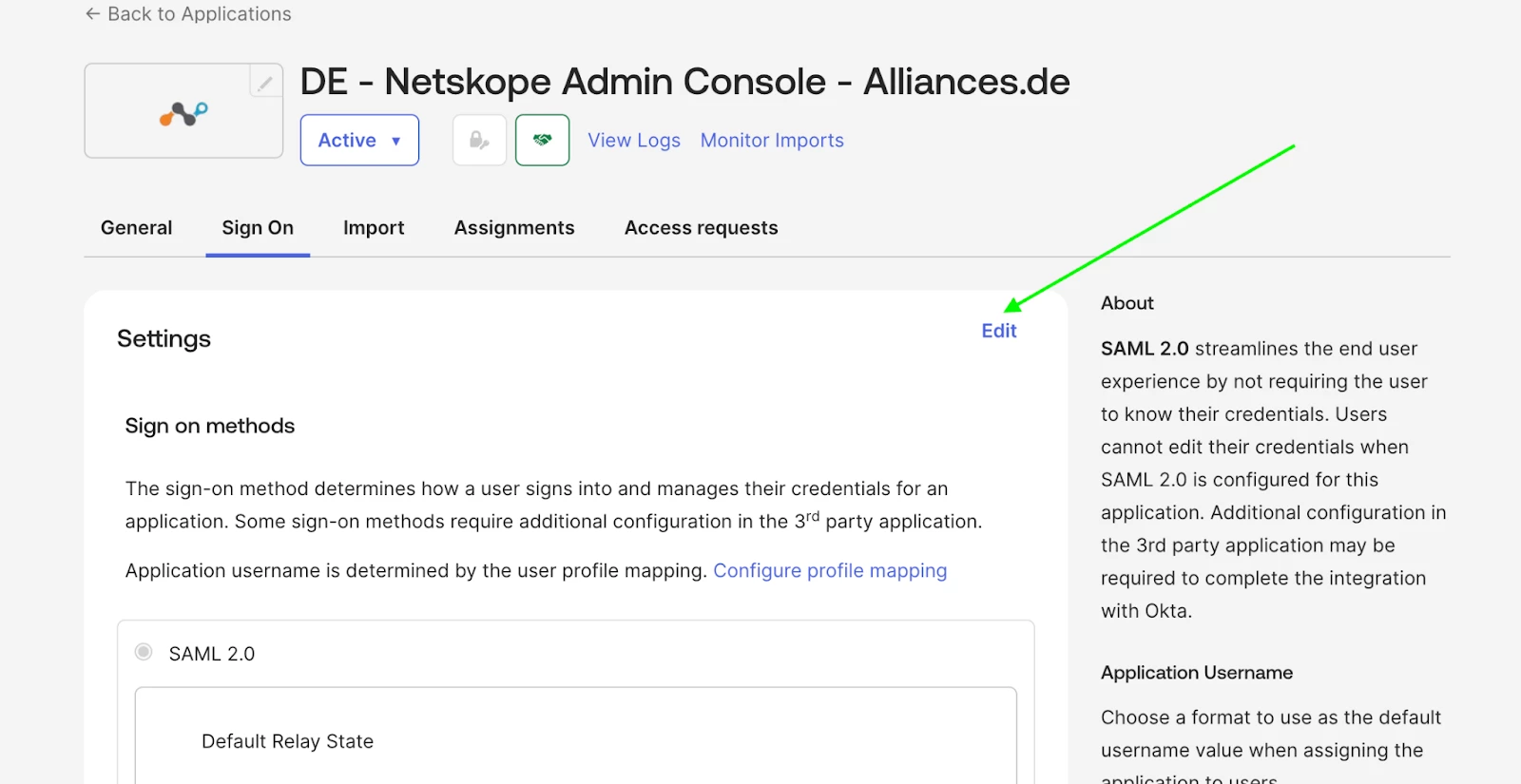Select the SAML 2.0 radio button
This screenshot has width=1521, height=784.
pos(144,652)
